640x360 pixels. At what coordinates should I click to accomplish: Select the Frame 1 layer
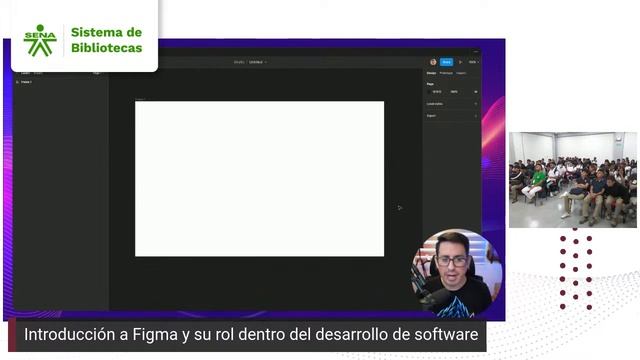[x=26, y=82]
